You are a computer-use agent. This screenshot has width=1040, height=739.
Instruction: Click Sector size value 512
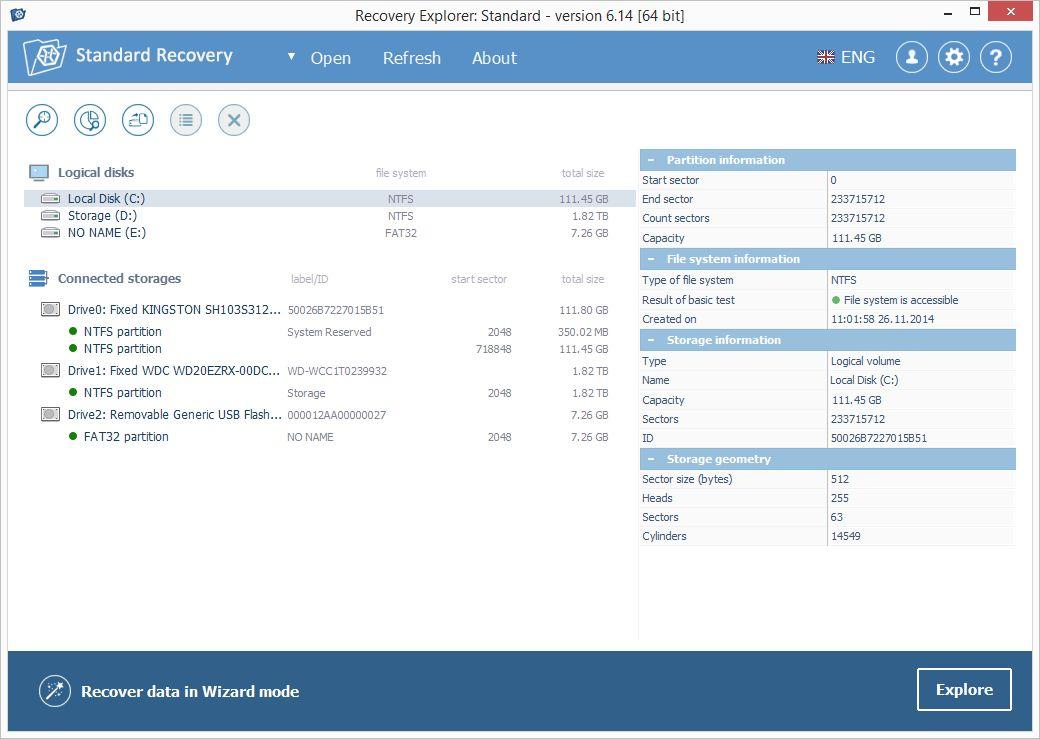(840, 479)
